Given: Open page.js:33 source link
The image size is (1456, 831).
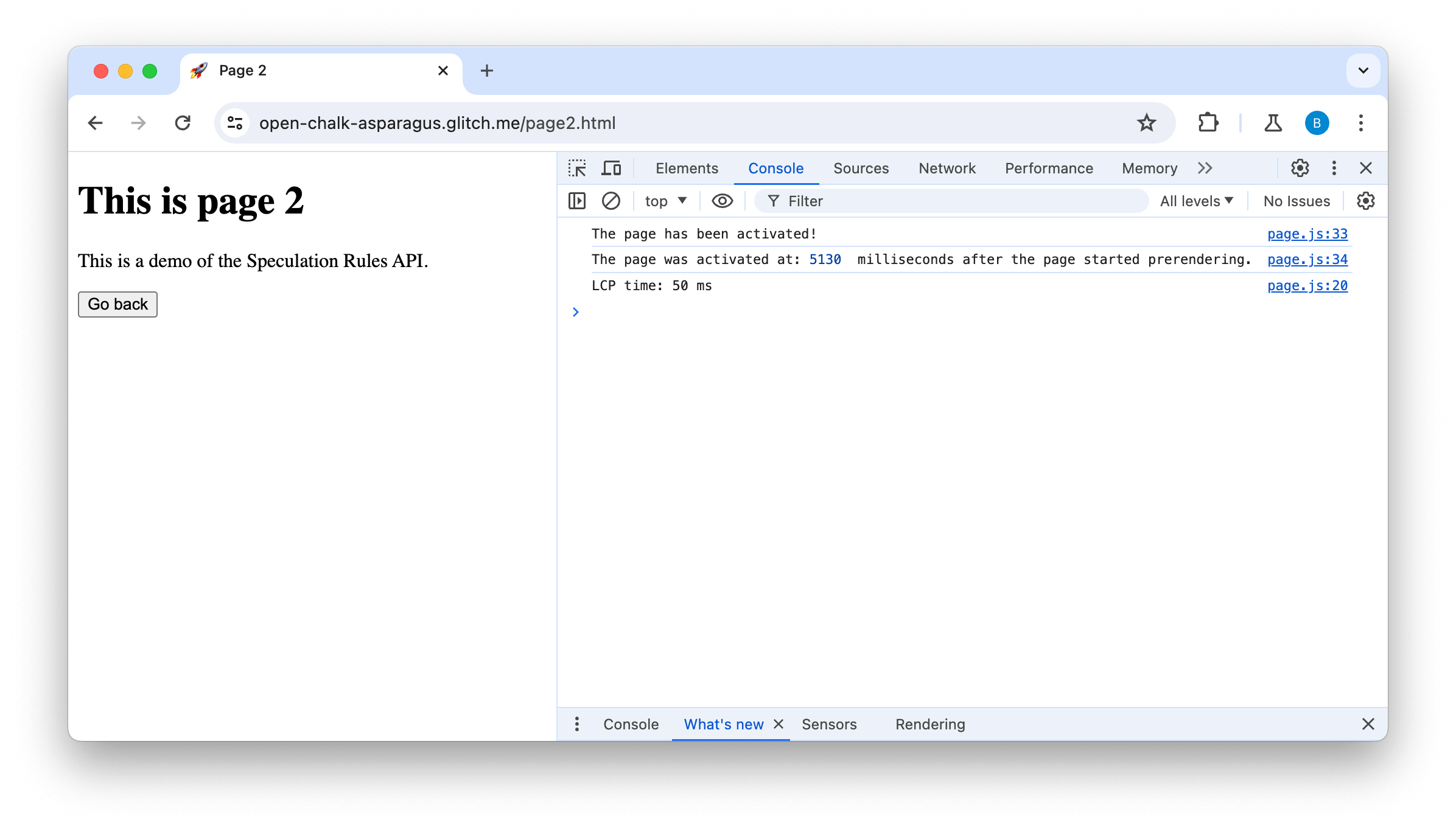Looking at the screenshot, I should pyautogui.click(x=1307, y=233).
